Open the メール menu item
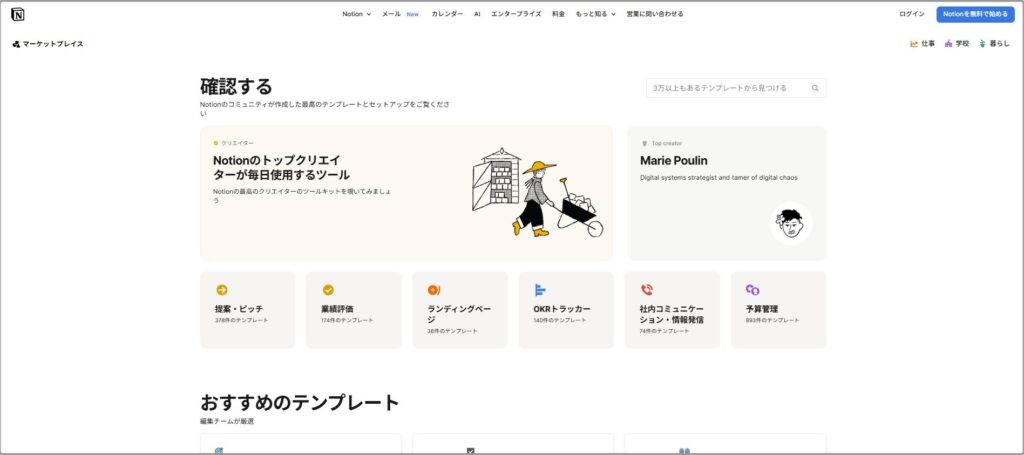Screen dimensions: 1024x455 tap(391, 14)
